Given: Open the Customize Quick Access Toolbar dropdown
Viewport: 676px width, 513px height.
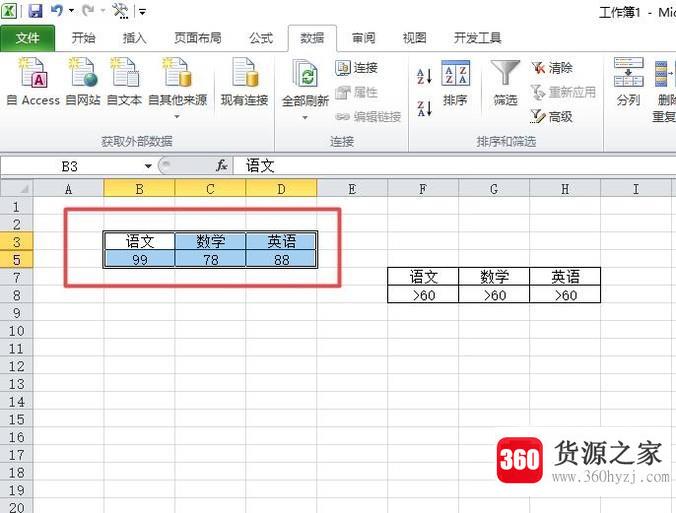Looking at the screenshot, I should click(142, 12).
